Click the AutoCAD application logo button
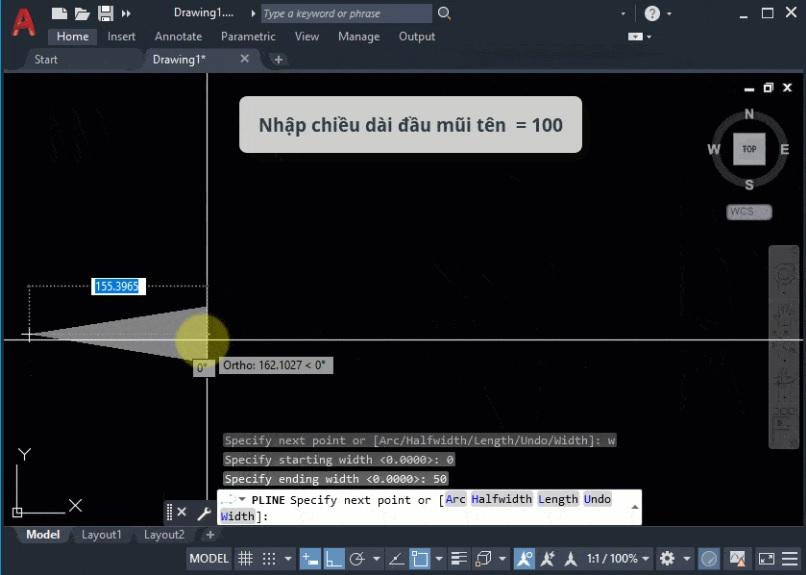 coord(22,22)
